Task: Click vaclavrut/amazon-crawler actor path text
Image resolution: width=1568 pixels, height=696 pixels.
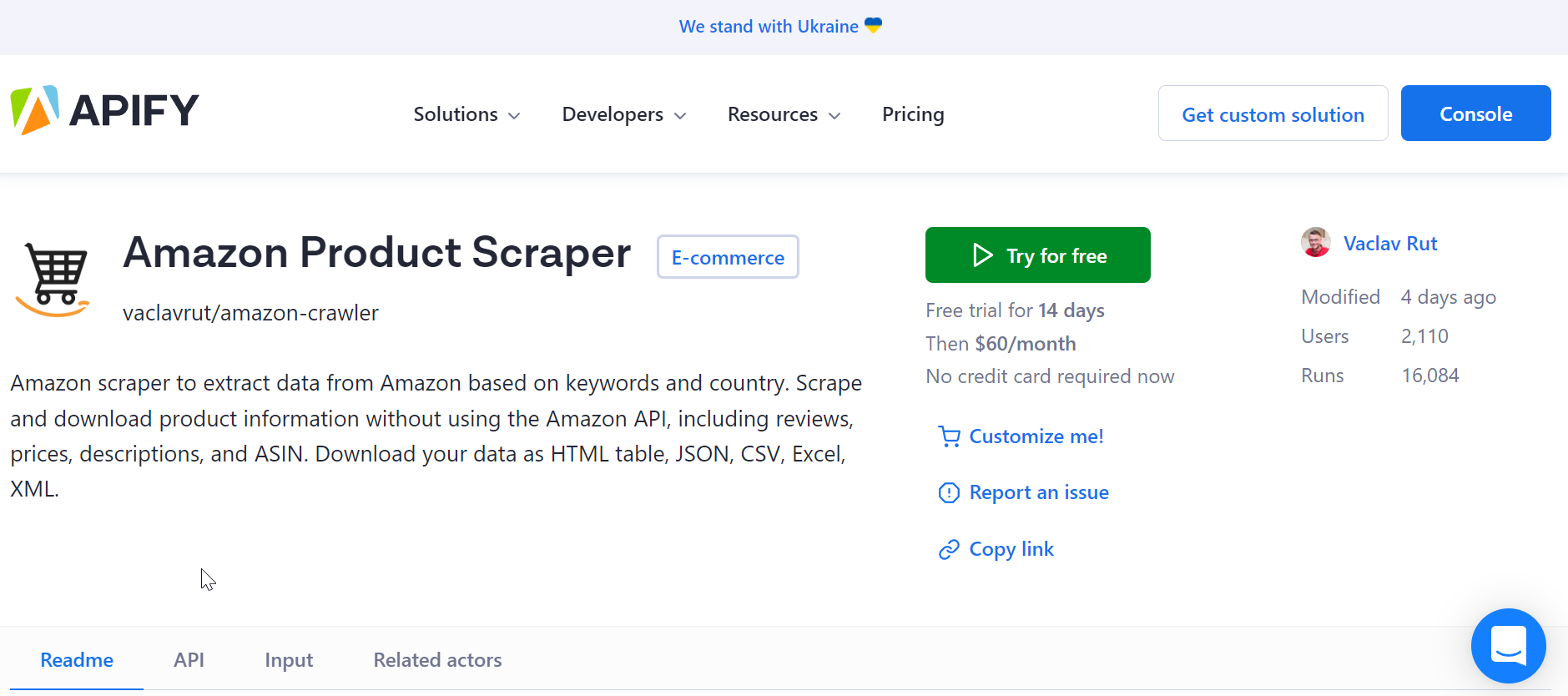Action: 250,313
